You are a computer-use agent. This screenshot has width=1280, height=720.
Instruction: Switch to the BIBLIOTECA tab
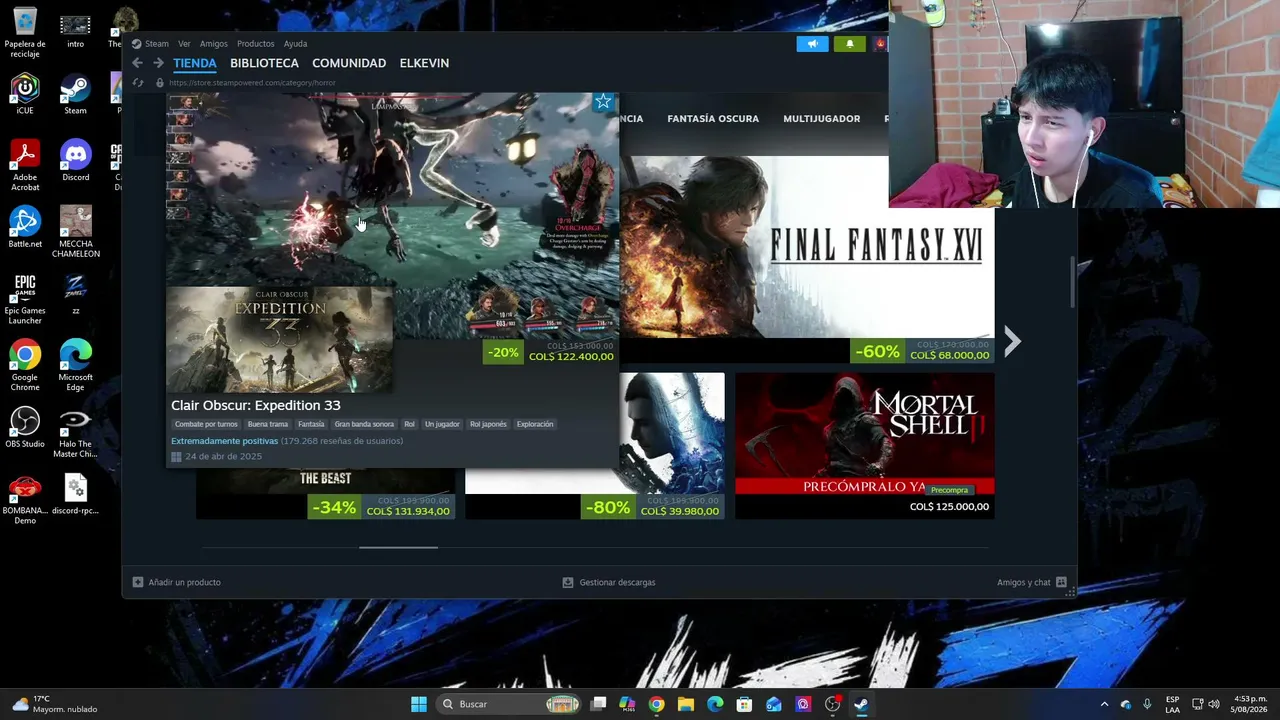point(264,63)
